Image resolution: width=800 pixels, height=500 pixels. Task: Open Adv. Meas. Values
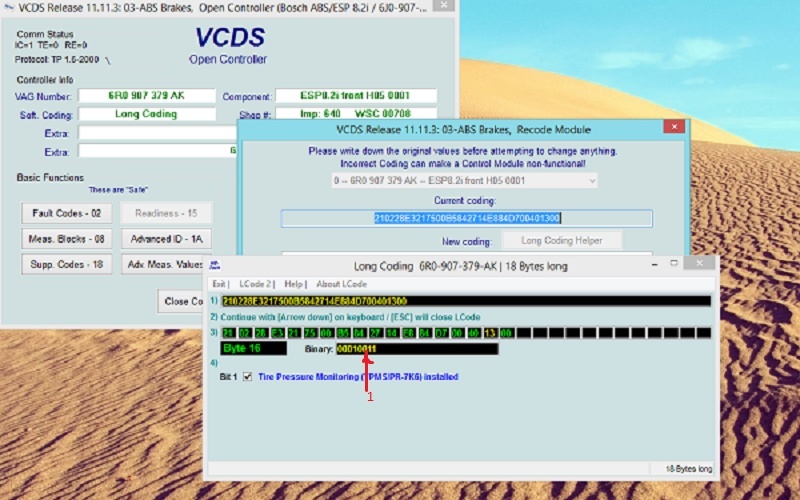162,264
